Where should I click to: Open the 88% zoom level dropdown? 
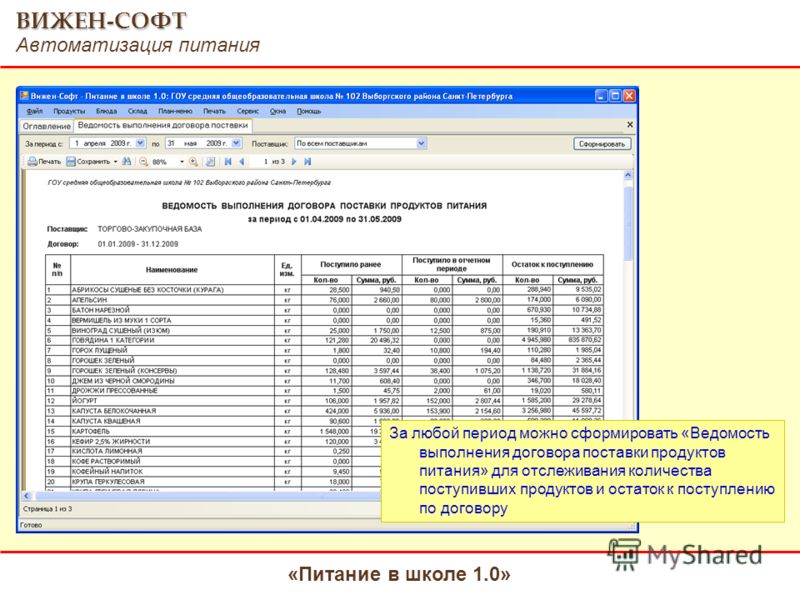(x=182, y=162)
